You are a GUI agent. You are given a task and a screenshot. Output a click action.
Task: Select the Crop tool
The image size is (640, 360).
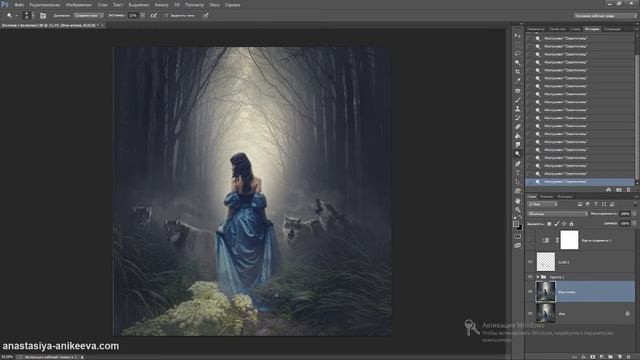point(518,71)
